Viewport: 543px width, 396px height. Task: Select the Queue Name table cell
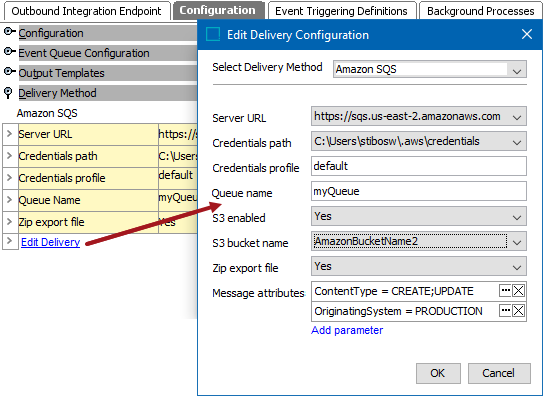(88, 200)
